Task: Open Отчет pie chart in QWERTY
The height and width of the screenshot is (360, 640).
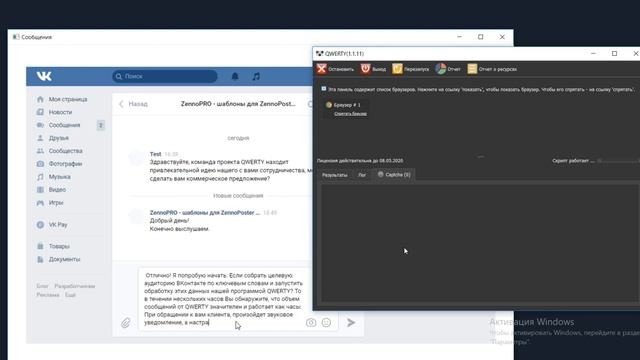Action: click(448, 69)
